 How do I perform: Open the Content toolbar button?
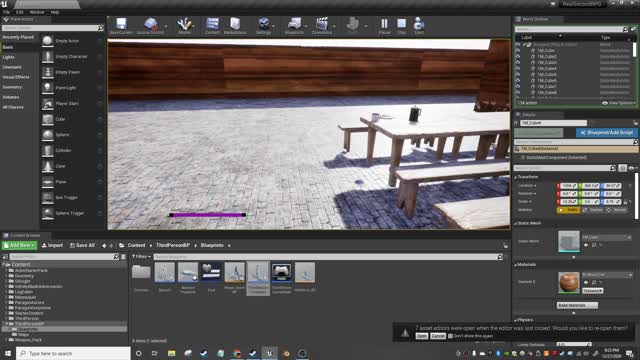pyautogui.click(x=212, y=25)
